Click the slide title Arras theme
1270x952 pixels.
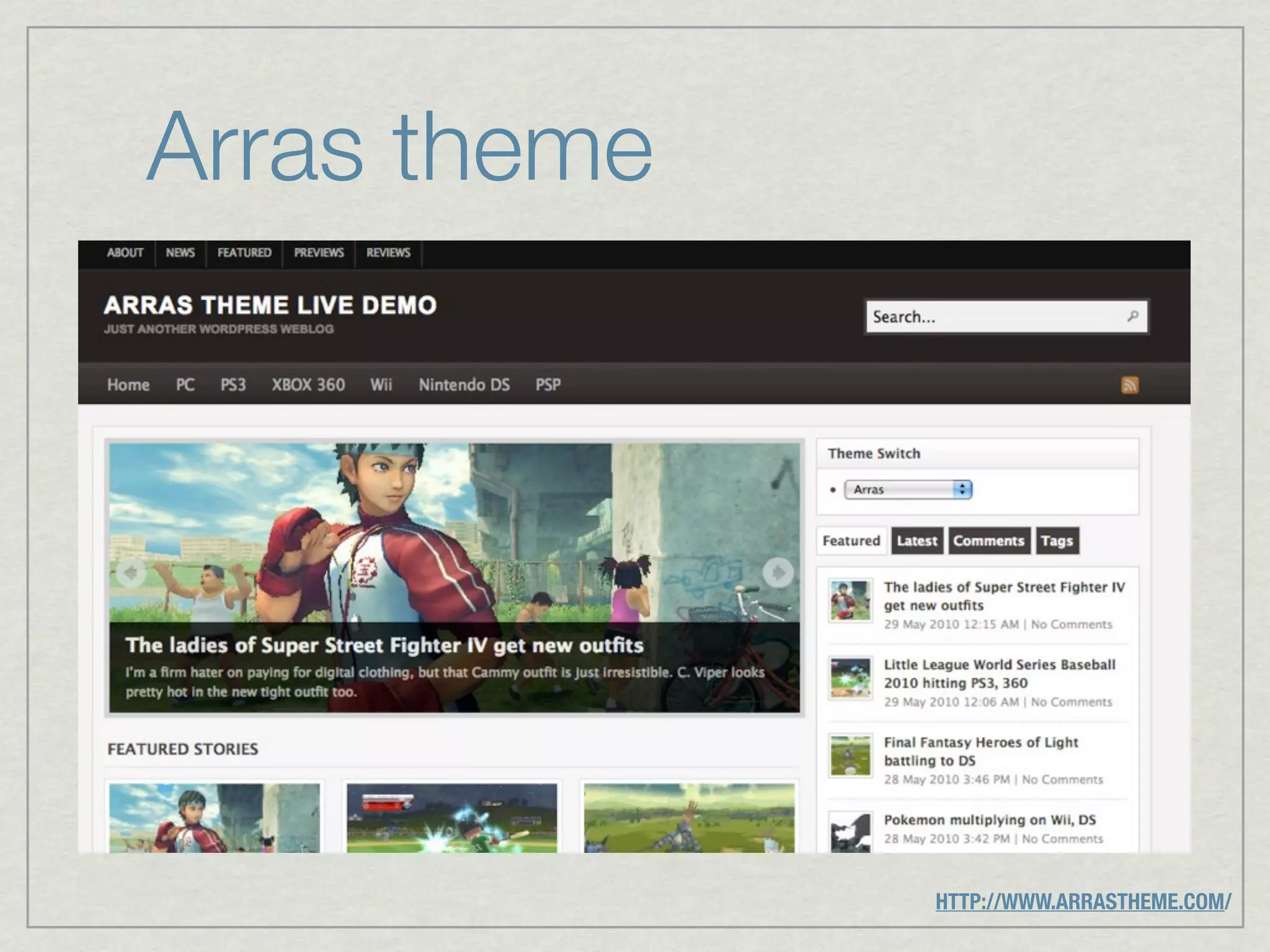click(400, 146)
